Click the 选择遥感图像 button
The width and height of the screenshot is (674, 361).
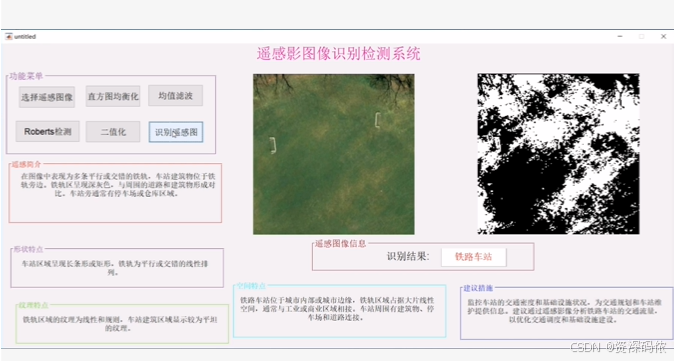click(47, 97)
